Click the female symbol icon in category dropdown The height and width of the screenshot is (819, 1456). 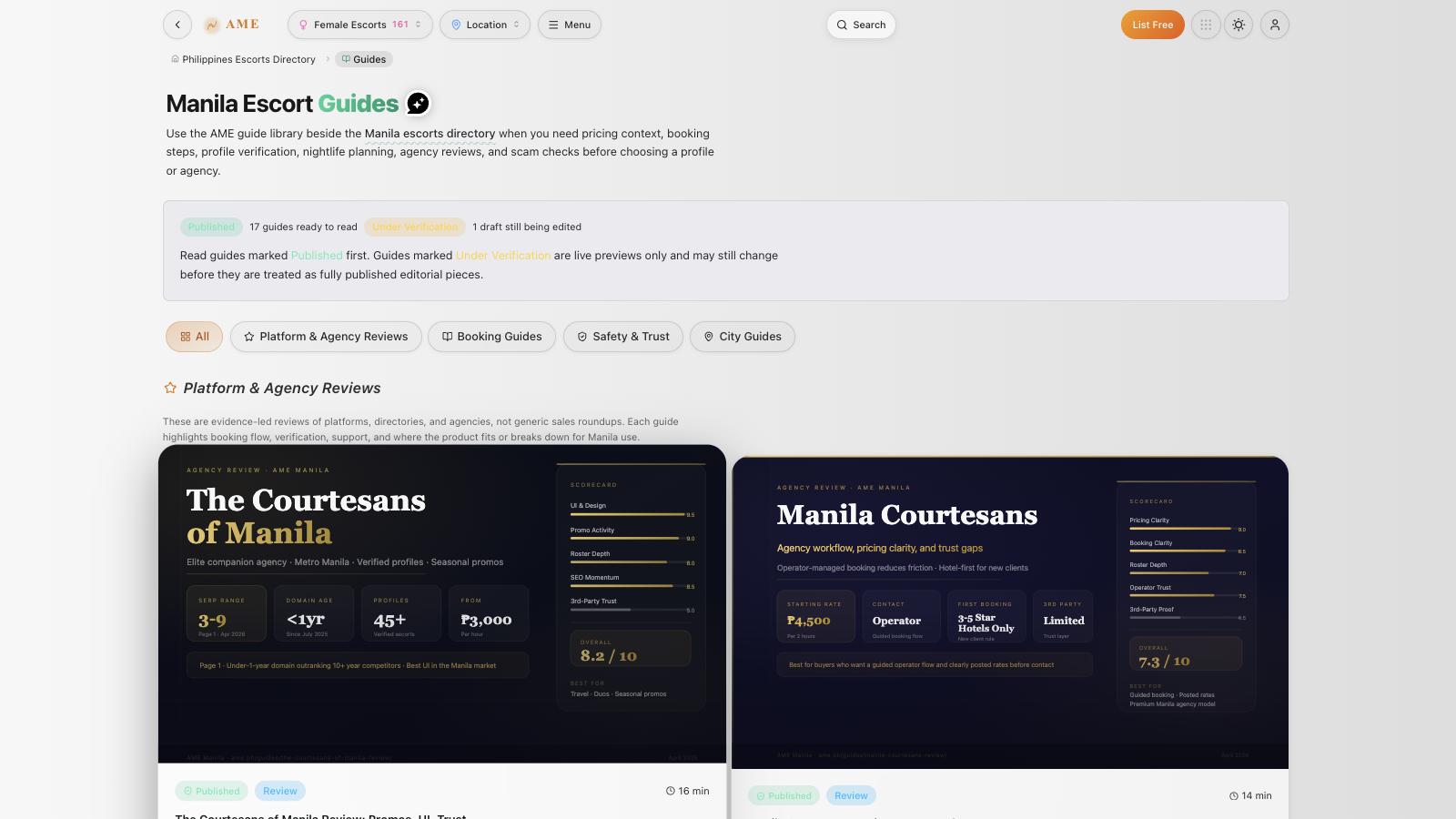coord(304,25)
